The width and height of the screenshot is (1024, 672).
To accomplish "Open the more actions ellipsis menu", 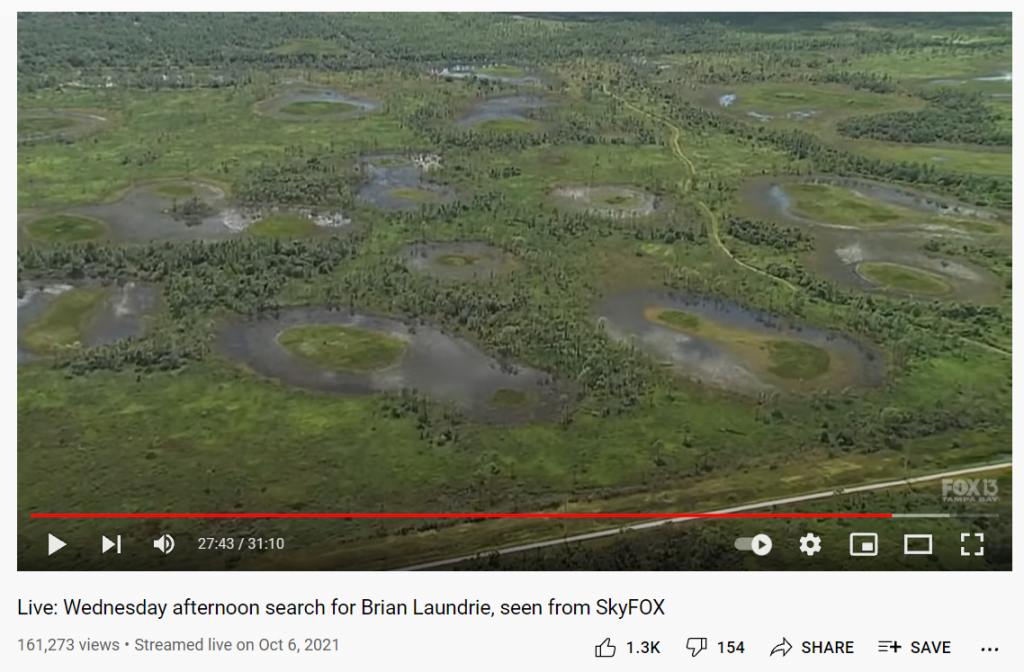I will (x=989, y=649).
